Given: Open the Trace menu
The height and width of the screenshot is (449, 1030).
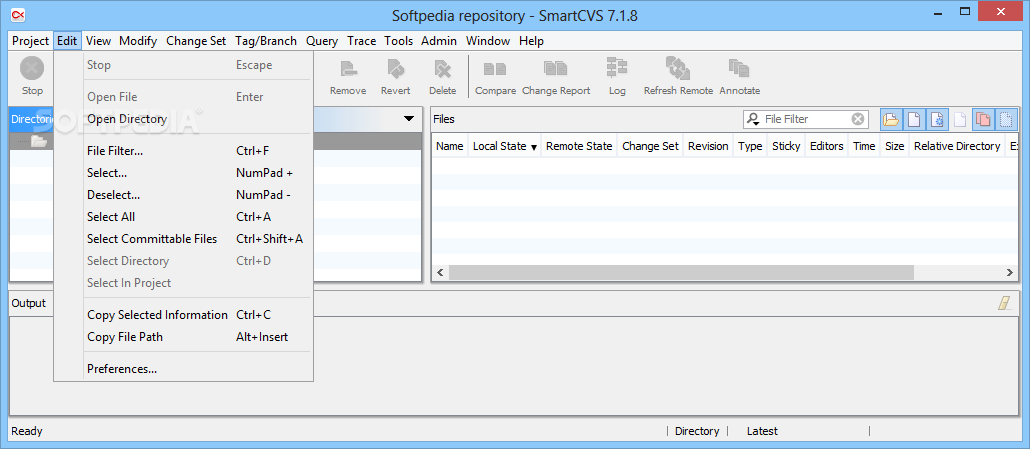Looking at the screenshot, I should pyautogui.click(x=361, y=41).
